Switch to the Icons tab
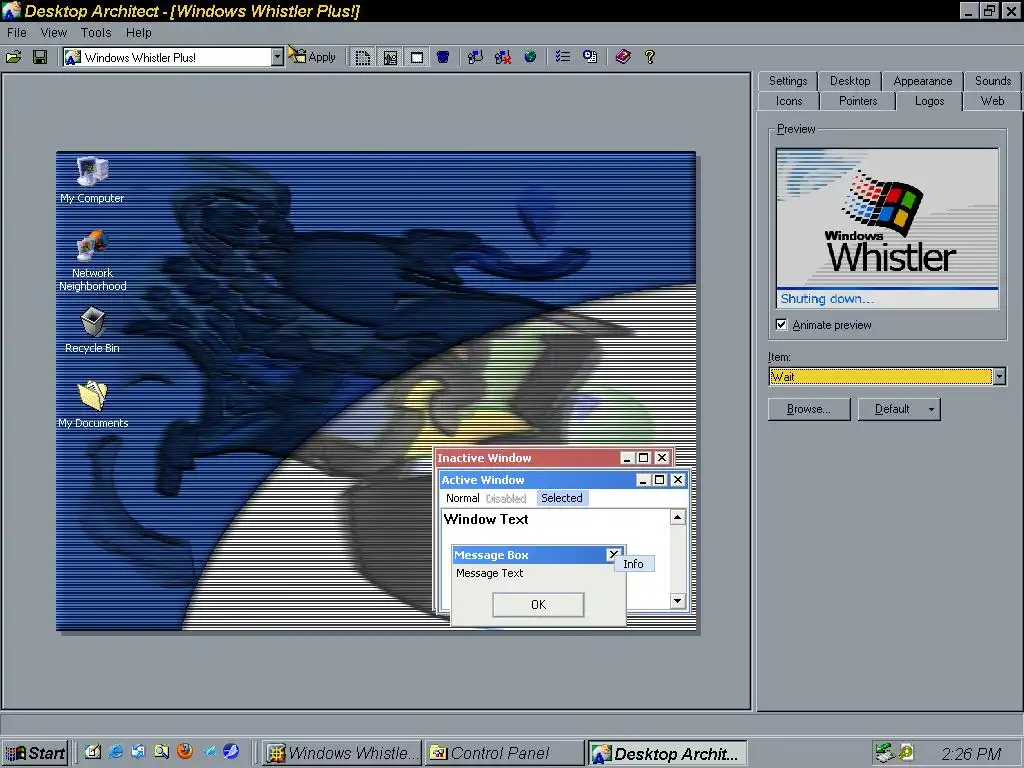This screenshot has width=1024, height=768. (x=788, y=101)
